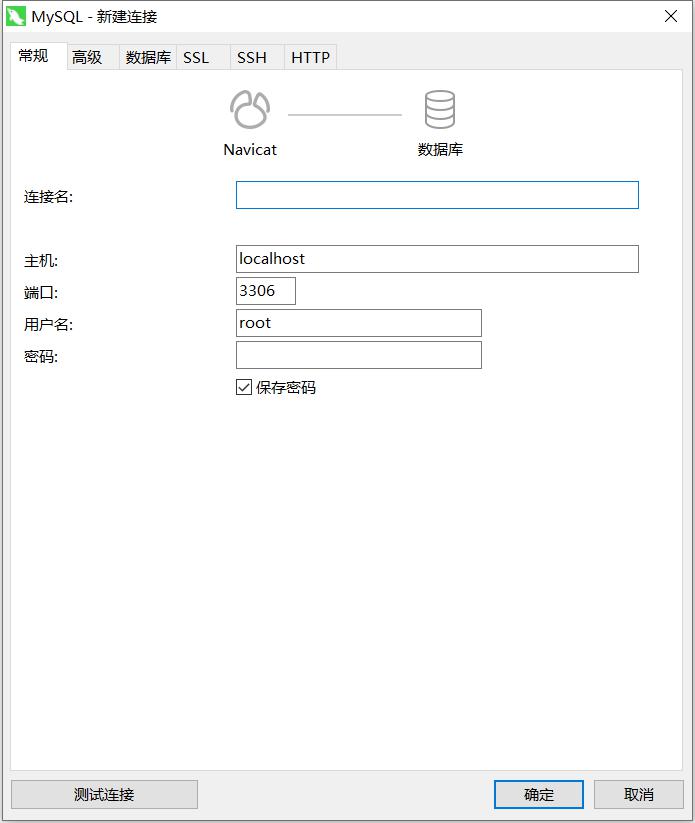
Task: Close the new connection dialog
Action: click(671, 16)
